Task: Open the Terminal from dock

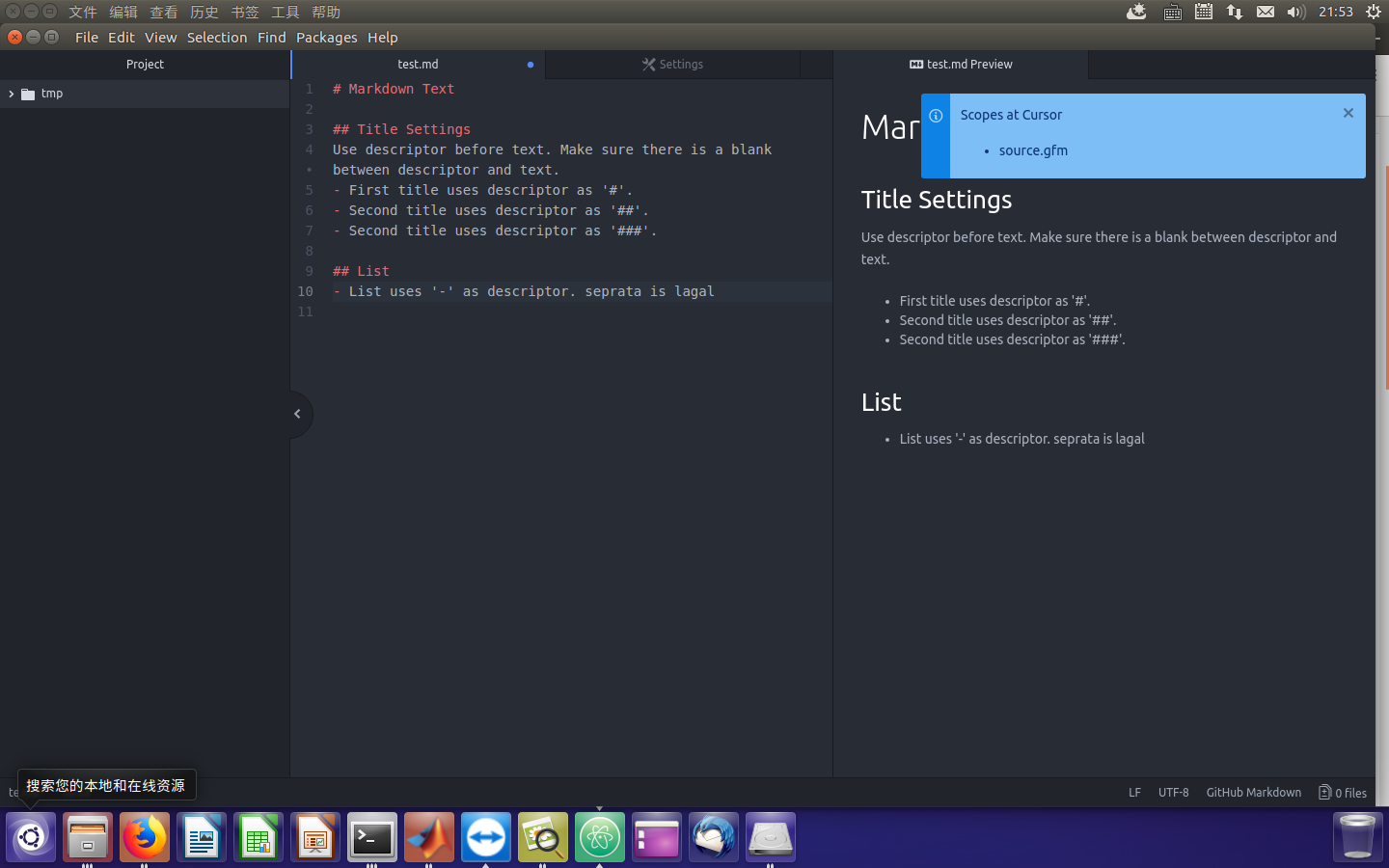Action: coord(372,837)
